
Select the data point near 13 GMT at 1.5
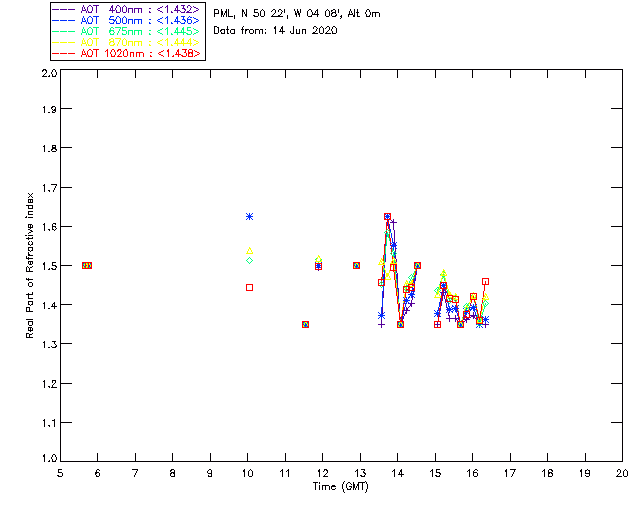click(356, 265)
